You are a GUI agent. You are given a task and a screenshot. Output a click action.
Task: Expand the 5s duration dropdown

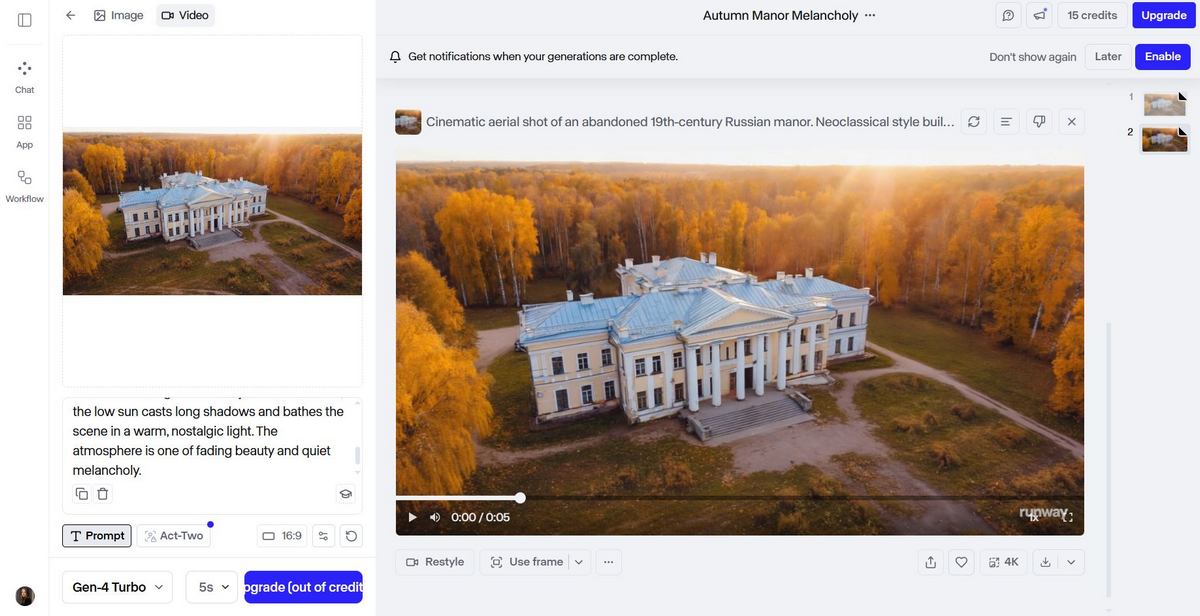(212, 587)
